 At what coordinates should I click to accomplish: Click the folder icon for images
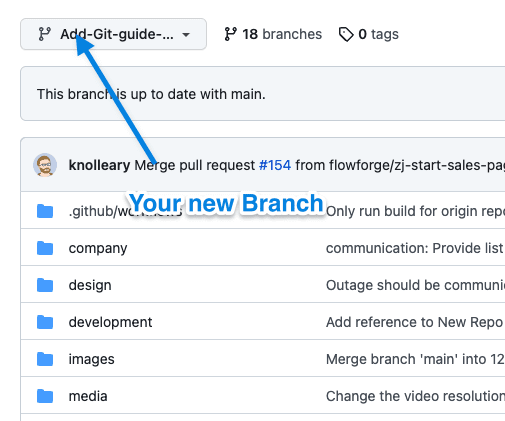(45, 359)
